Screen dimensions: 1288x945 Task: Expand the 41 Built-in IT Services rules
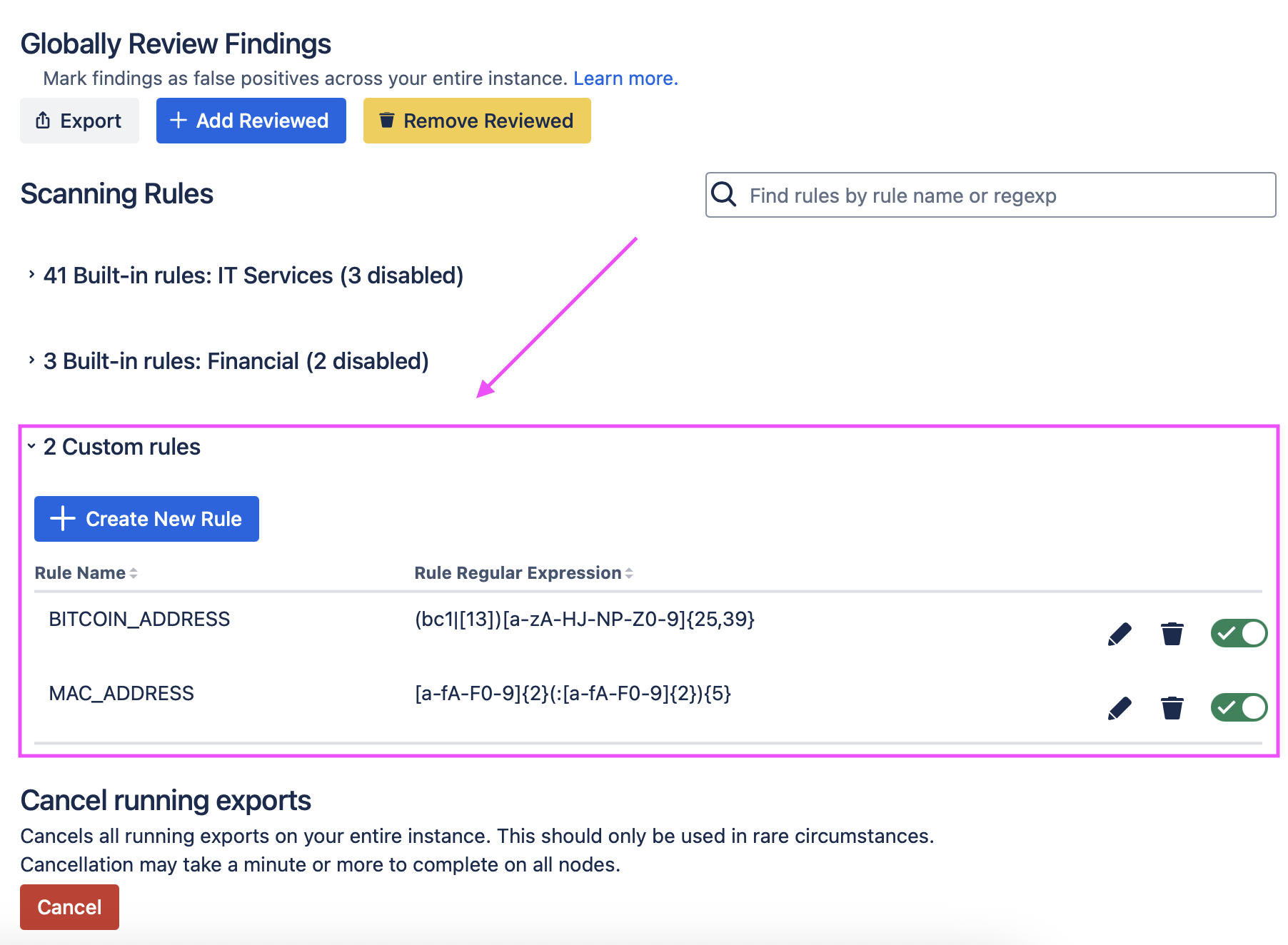click(x=31, y=275)
